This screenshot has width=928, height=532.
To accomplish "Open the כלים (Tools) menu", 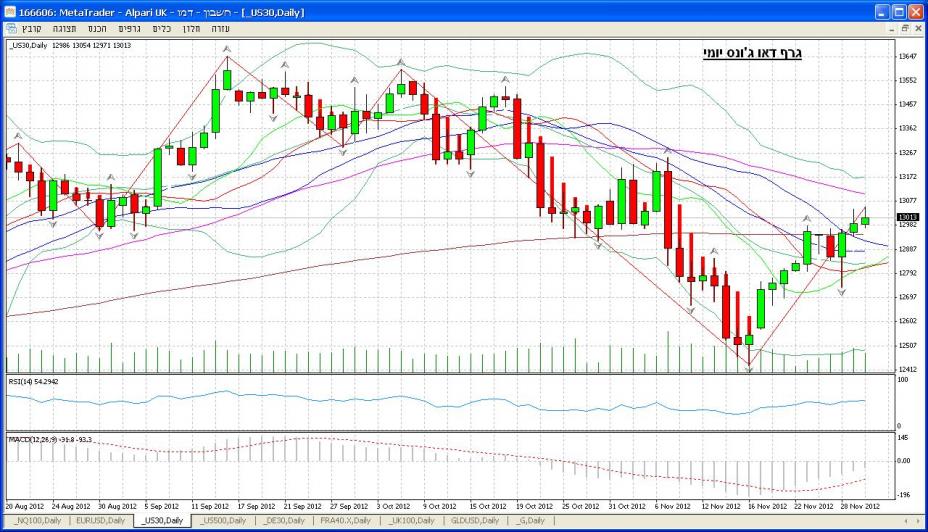I will pos(160,28).
